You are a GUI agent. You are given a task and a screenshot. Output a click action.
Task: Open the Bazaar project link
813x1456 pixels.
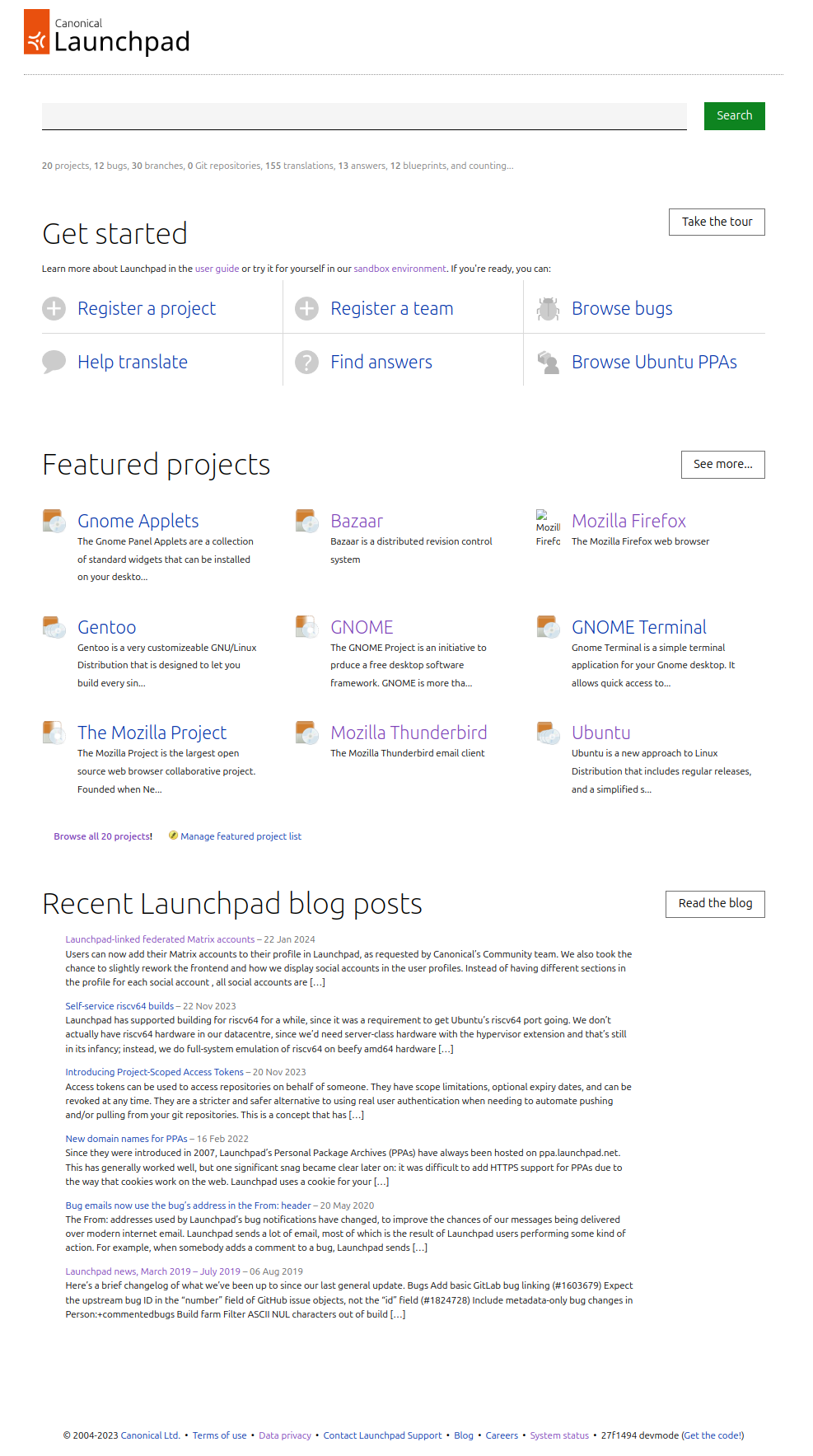point(357,521)
